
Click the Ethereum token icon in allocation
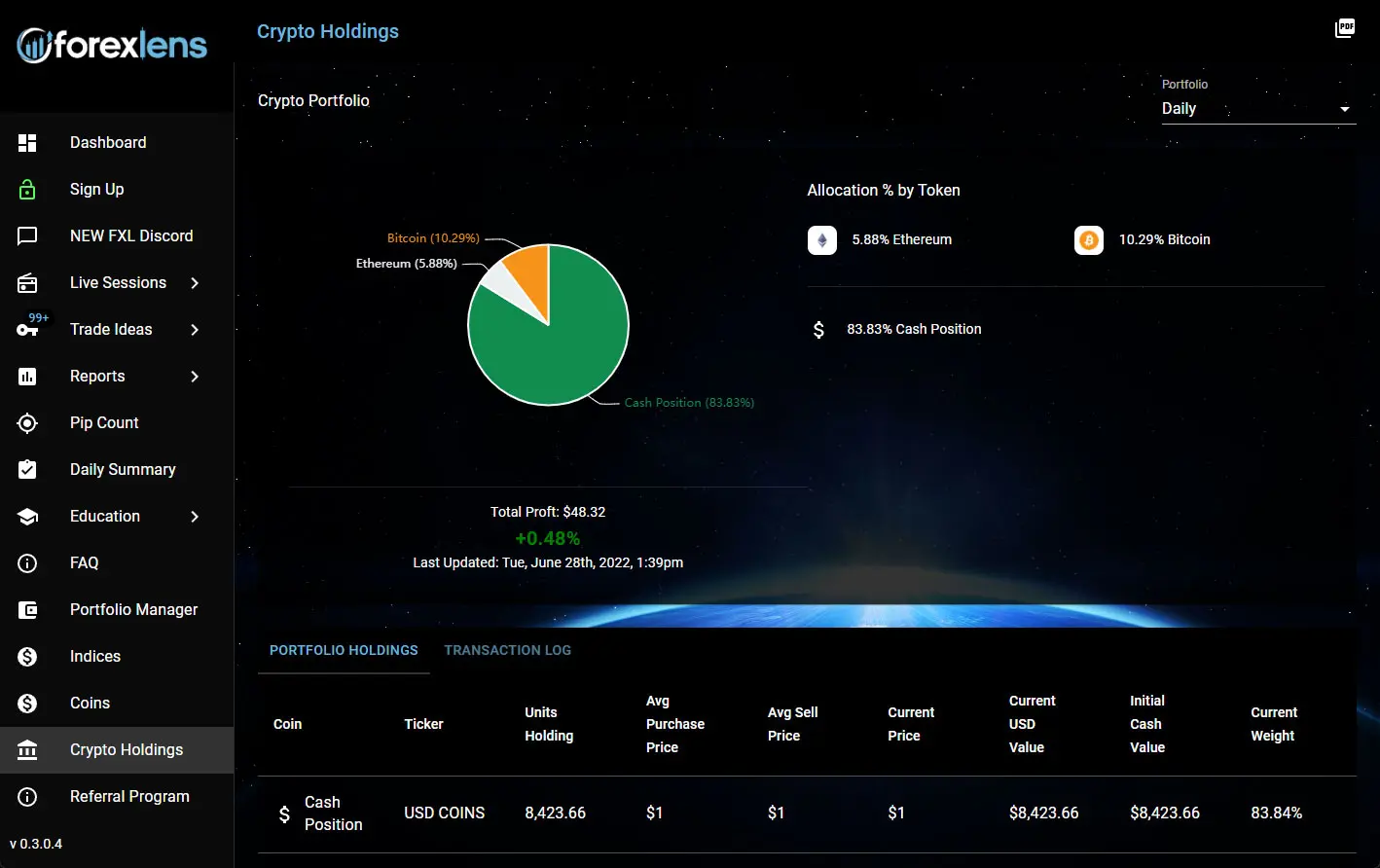point(822,240)
